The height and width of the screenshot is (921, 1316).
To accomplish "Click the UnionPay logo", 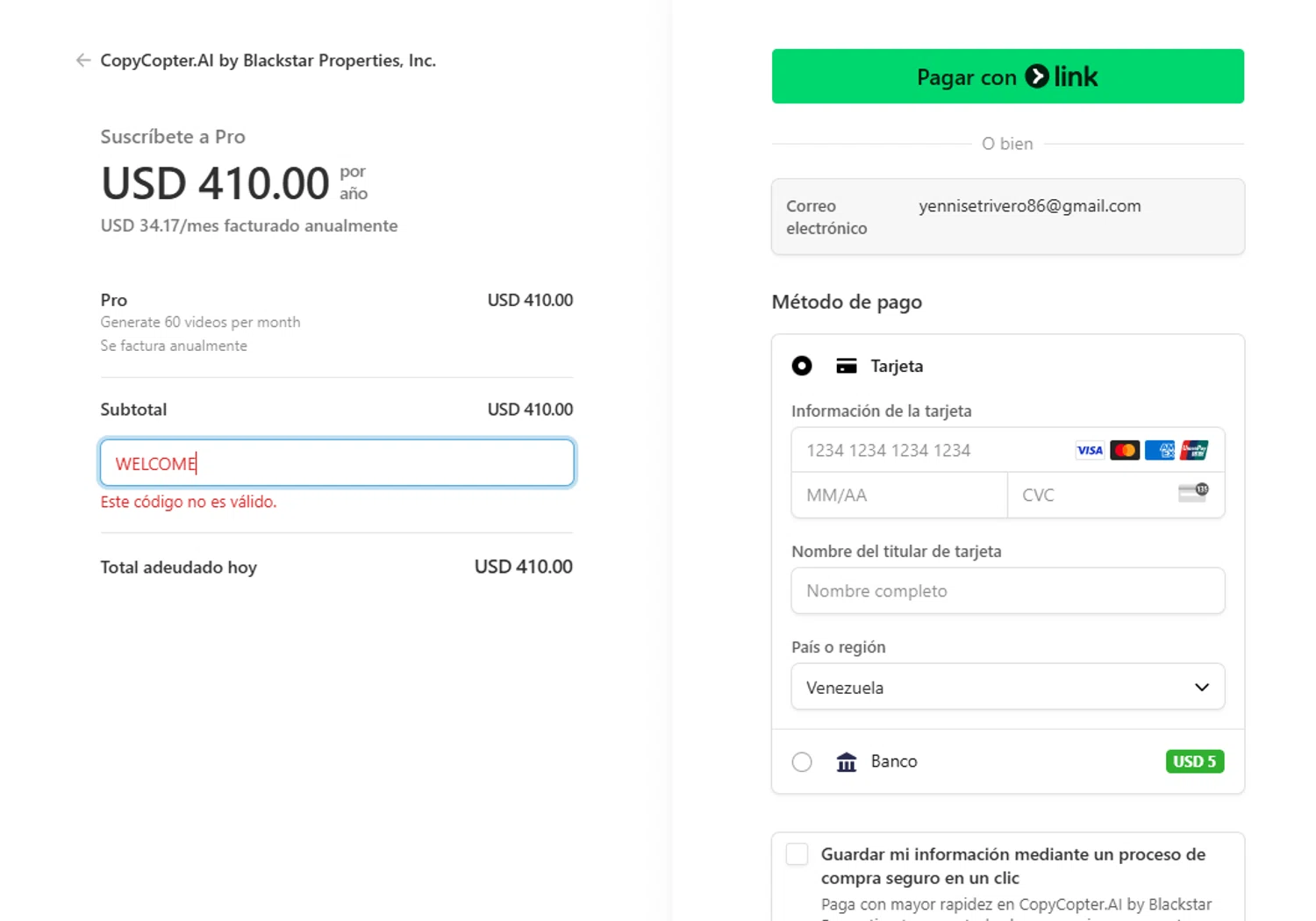I will point(1194,450).
